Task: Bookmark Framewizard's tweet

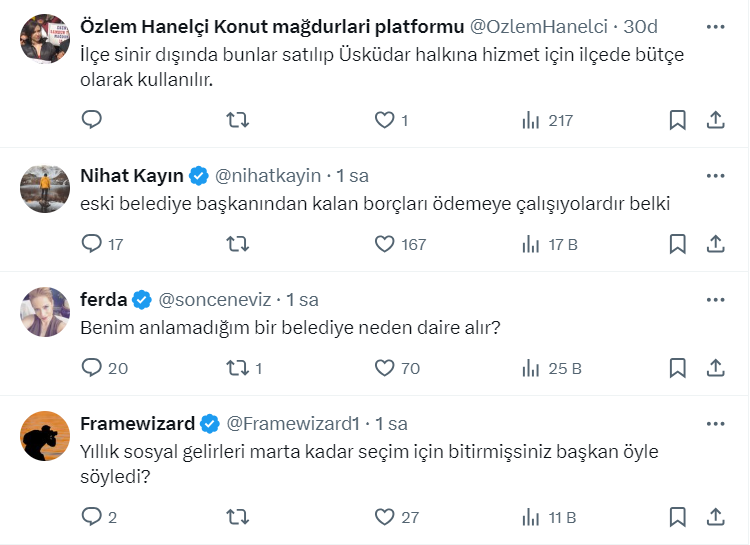Action: click(x=677, y=517)
